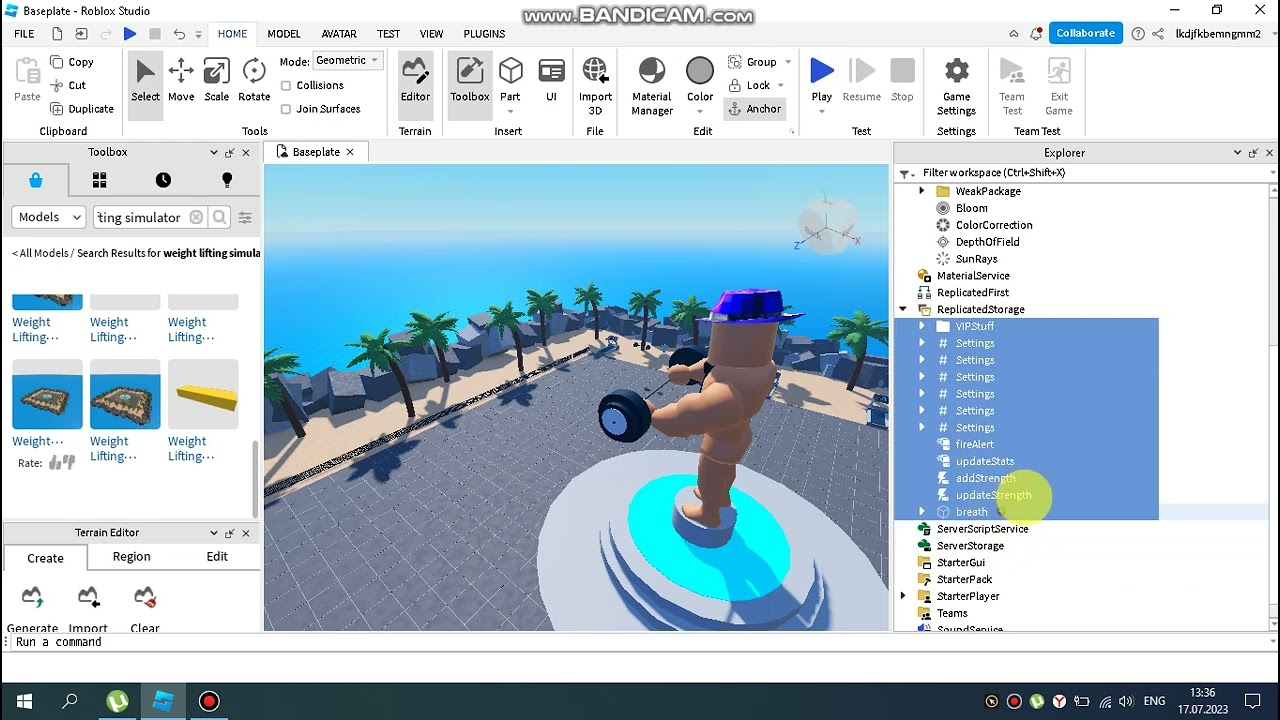Click the ENG language indicator
1280x720 pixels.
tap(1154, 701)
